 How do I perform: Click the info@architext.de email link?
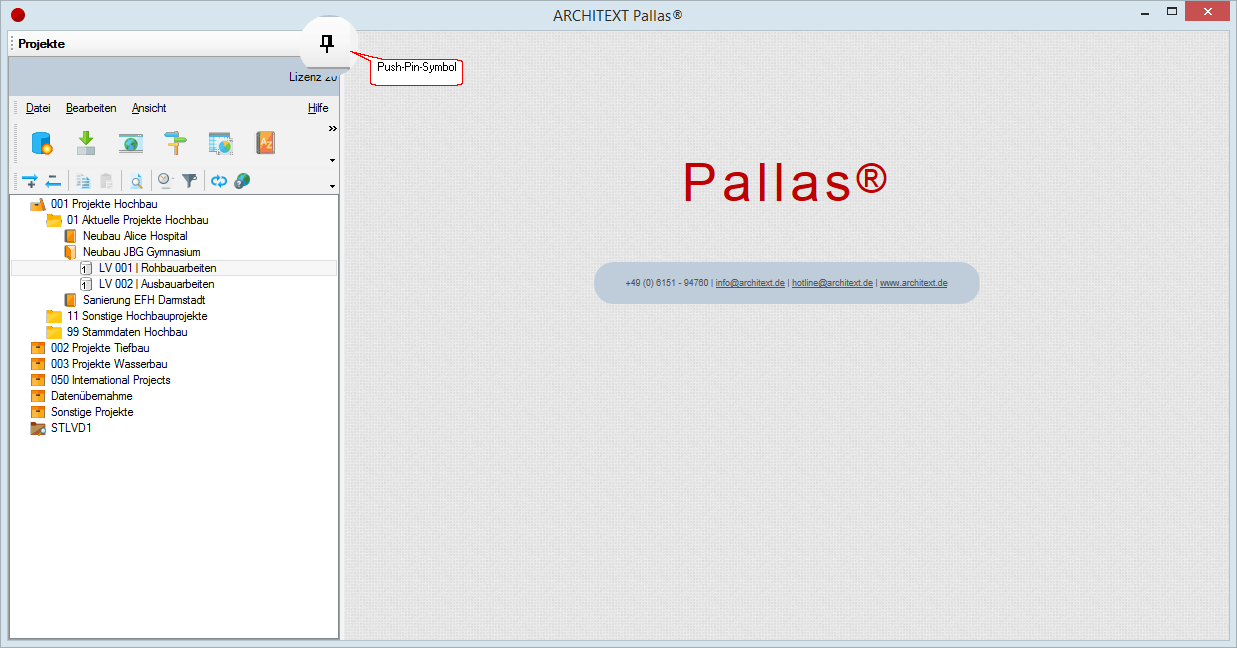[750, 283]
